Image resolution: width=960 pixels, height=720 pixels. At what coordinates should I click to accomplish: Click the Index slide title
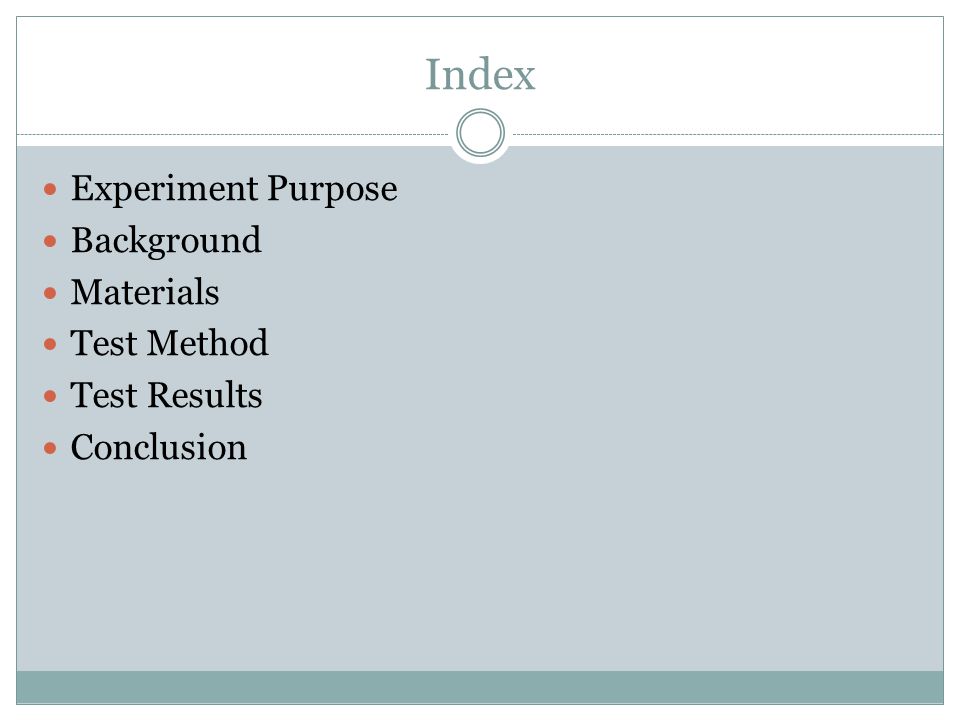[480, 75]
